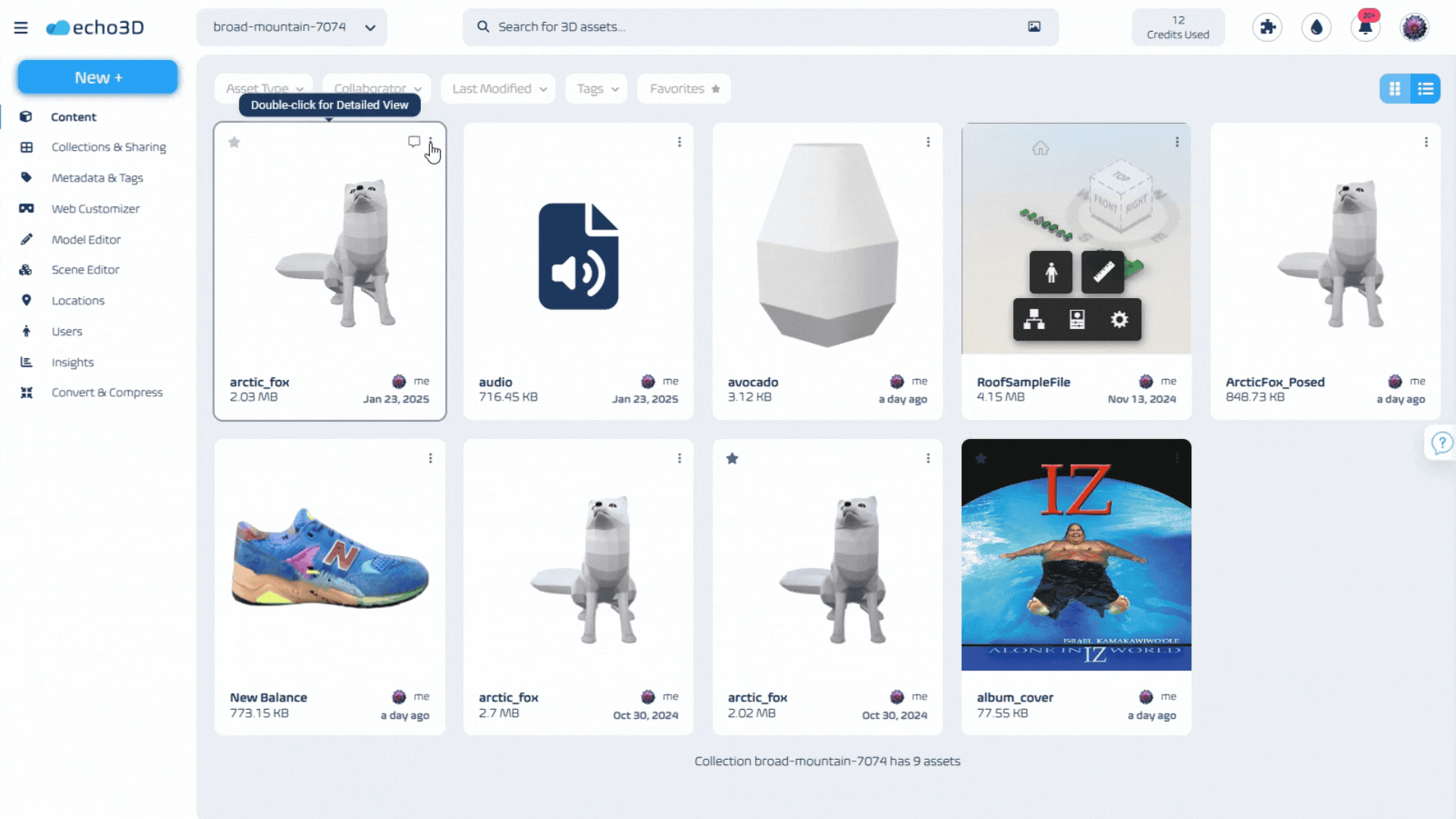Expand the Tags filter dropdown
The image size is (1456, 819).
click(x=597, y=88)
